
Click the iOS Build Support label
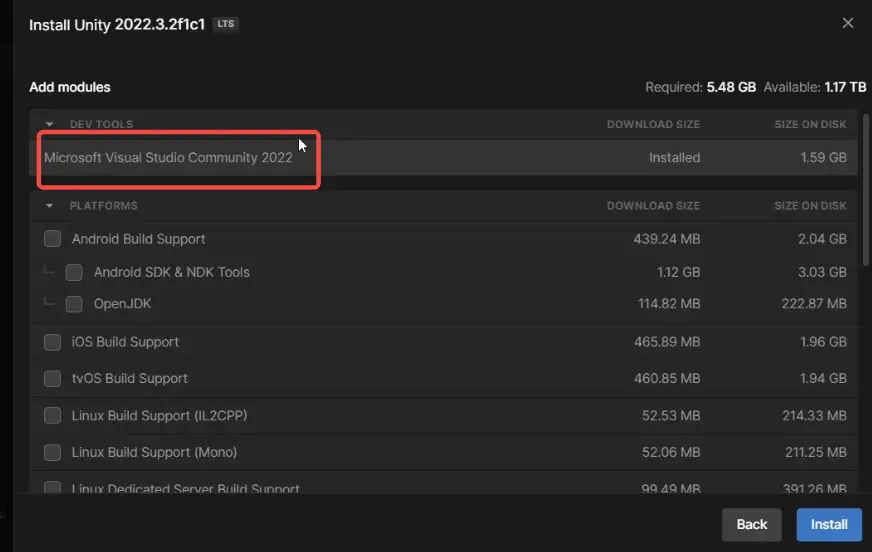click(125, 342)
